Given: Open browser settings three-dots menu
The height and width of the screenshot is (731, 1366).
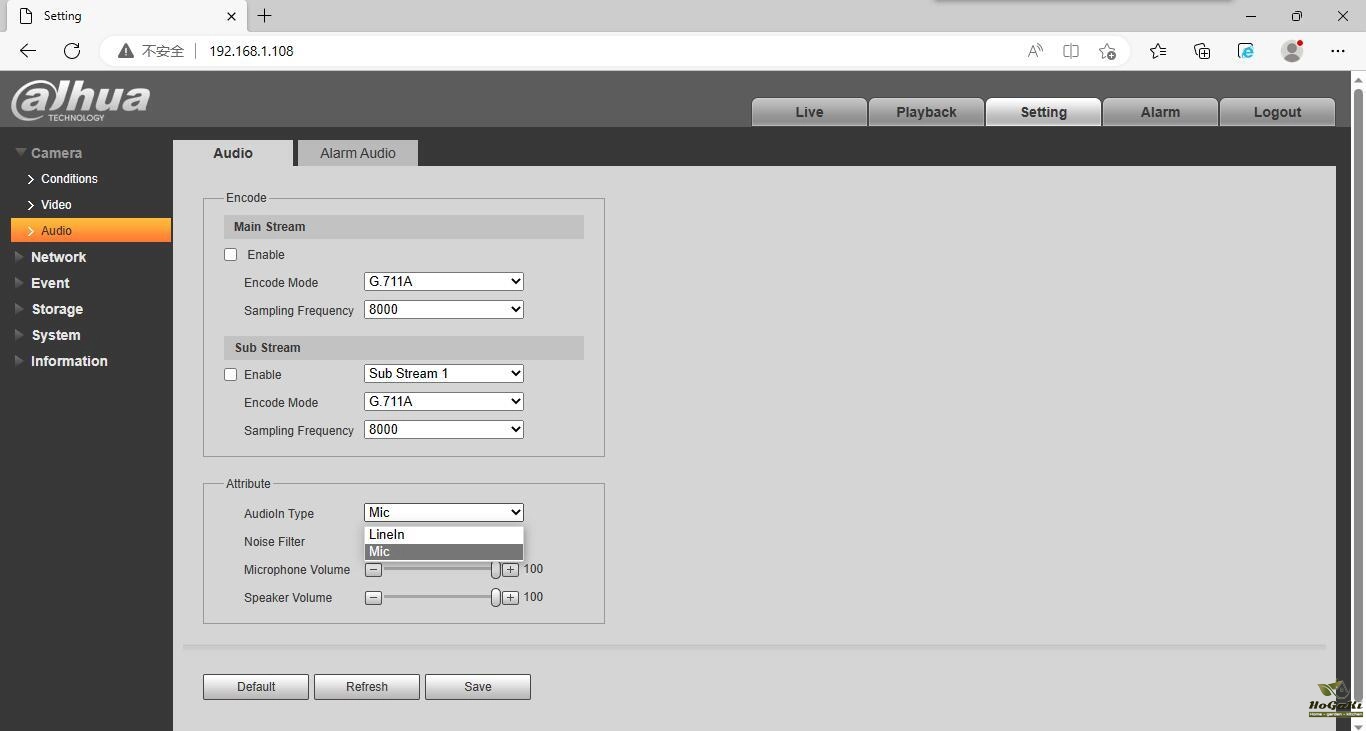Looking at the screenshot, I should click(1338, 51).
